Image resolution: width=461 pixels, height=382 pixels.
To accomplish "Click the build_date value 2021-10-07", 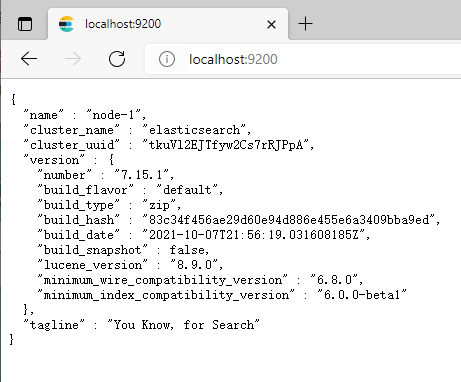I will tap(254, 235).
